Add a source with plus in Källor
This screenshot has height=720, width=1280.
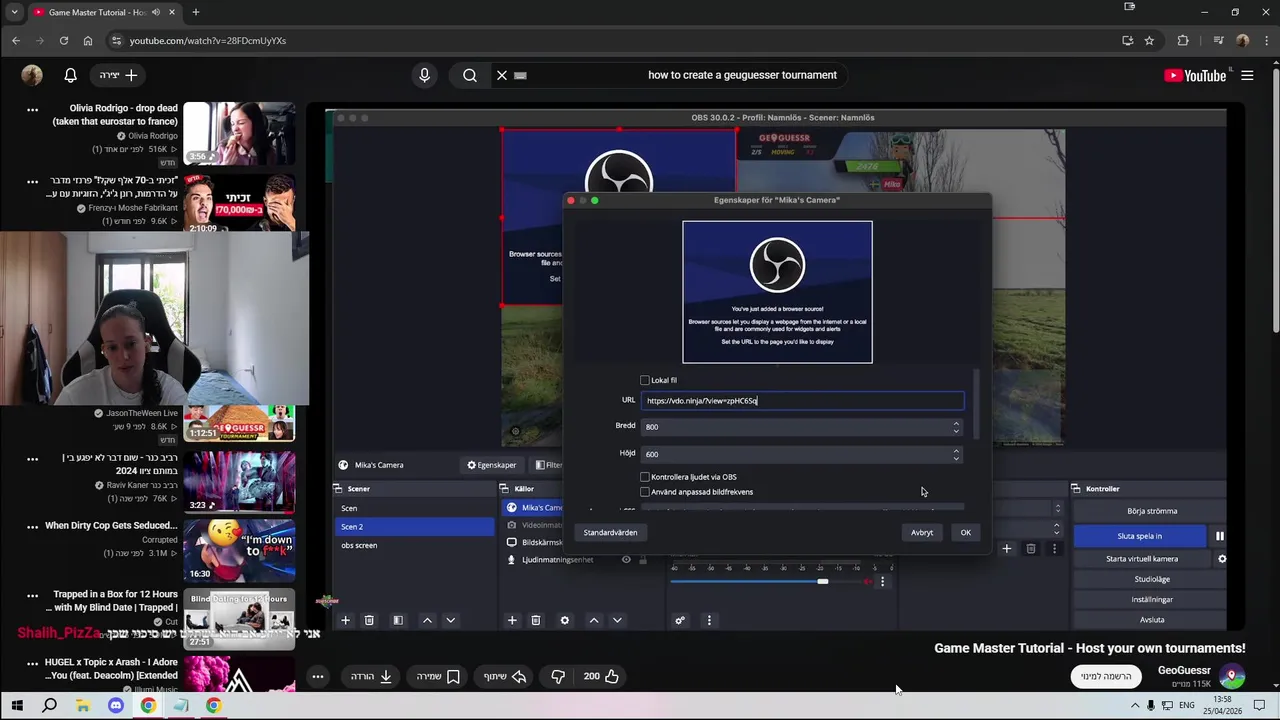(512, 620)
